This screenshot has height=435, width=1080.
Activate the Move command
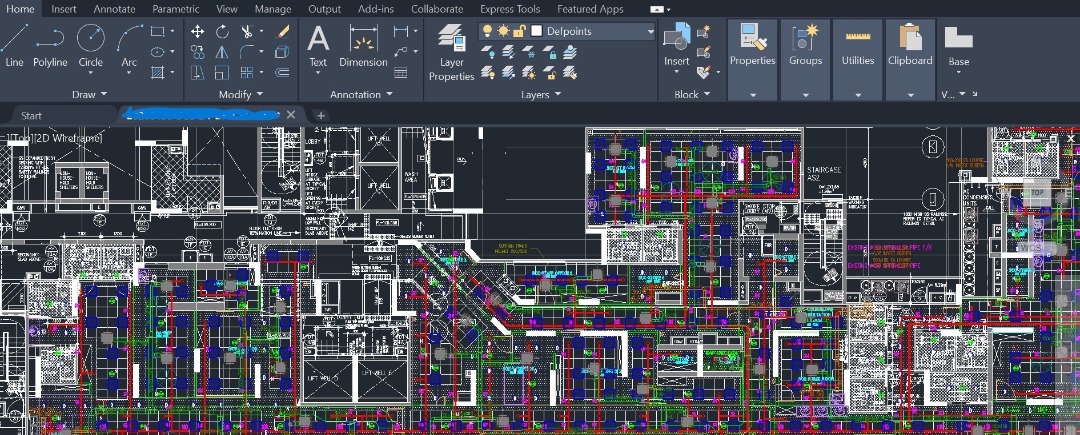pyautogui.click(x=198, y=32)
